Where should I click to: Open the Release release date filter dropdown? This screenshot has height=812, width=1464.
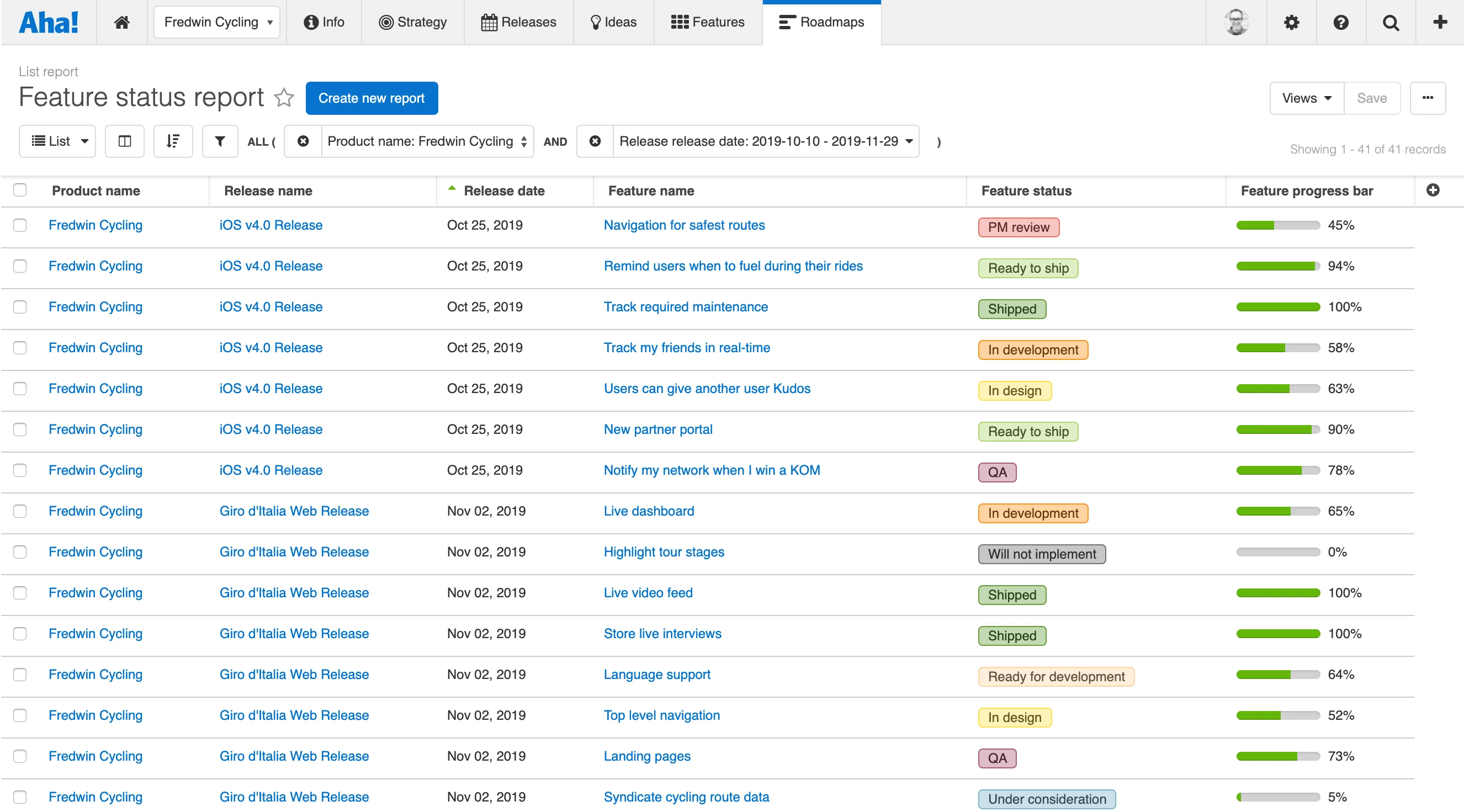pos(765,141)
